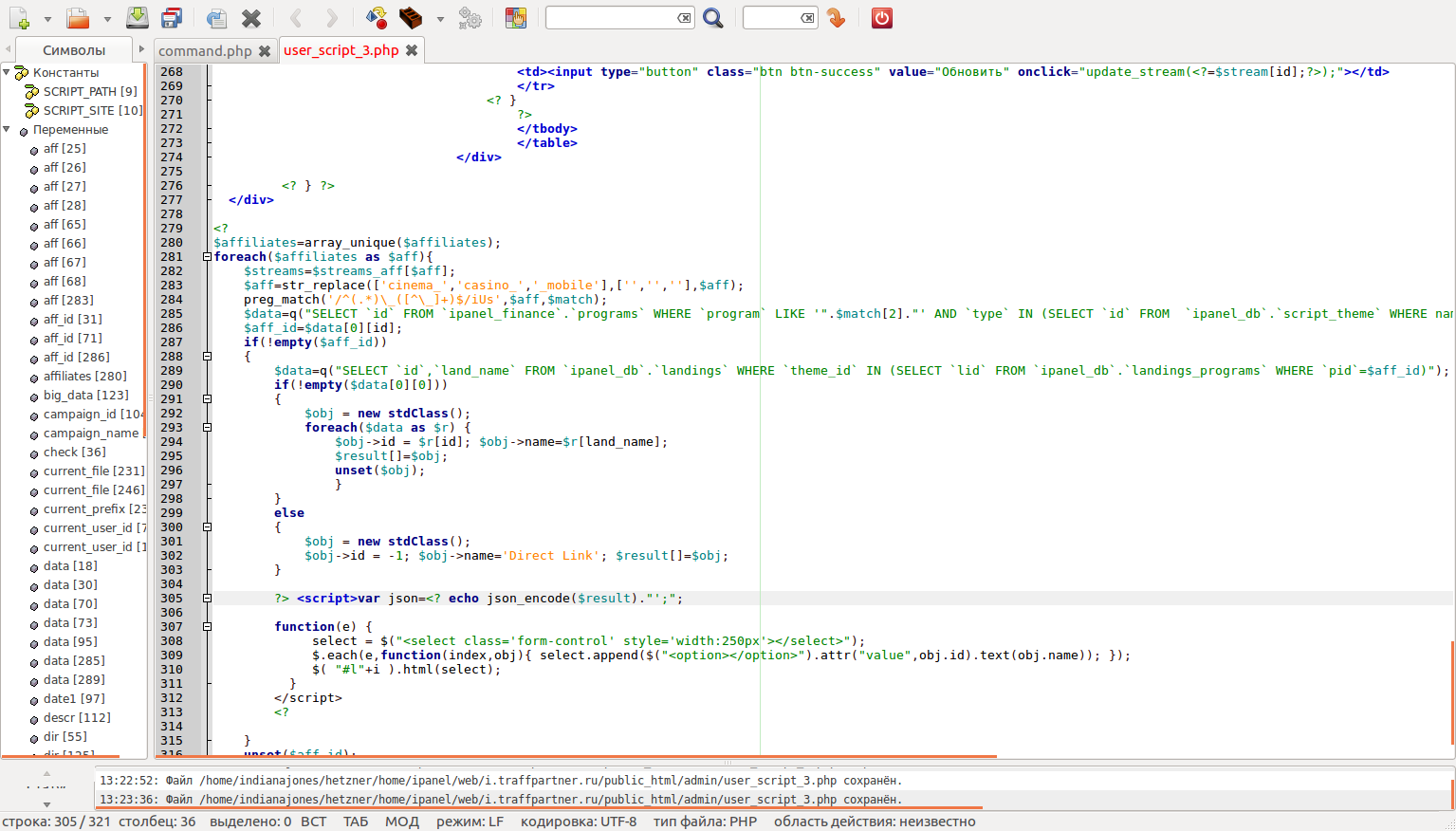This screenshot has width=1456, height=831.
Task: Jump to current_file [231] symbol
Action: (x=94, y=471)
